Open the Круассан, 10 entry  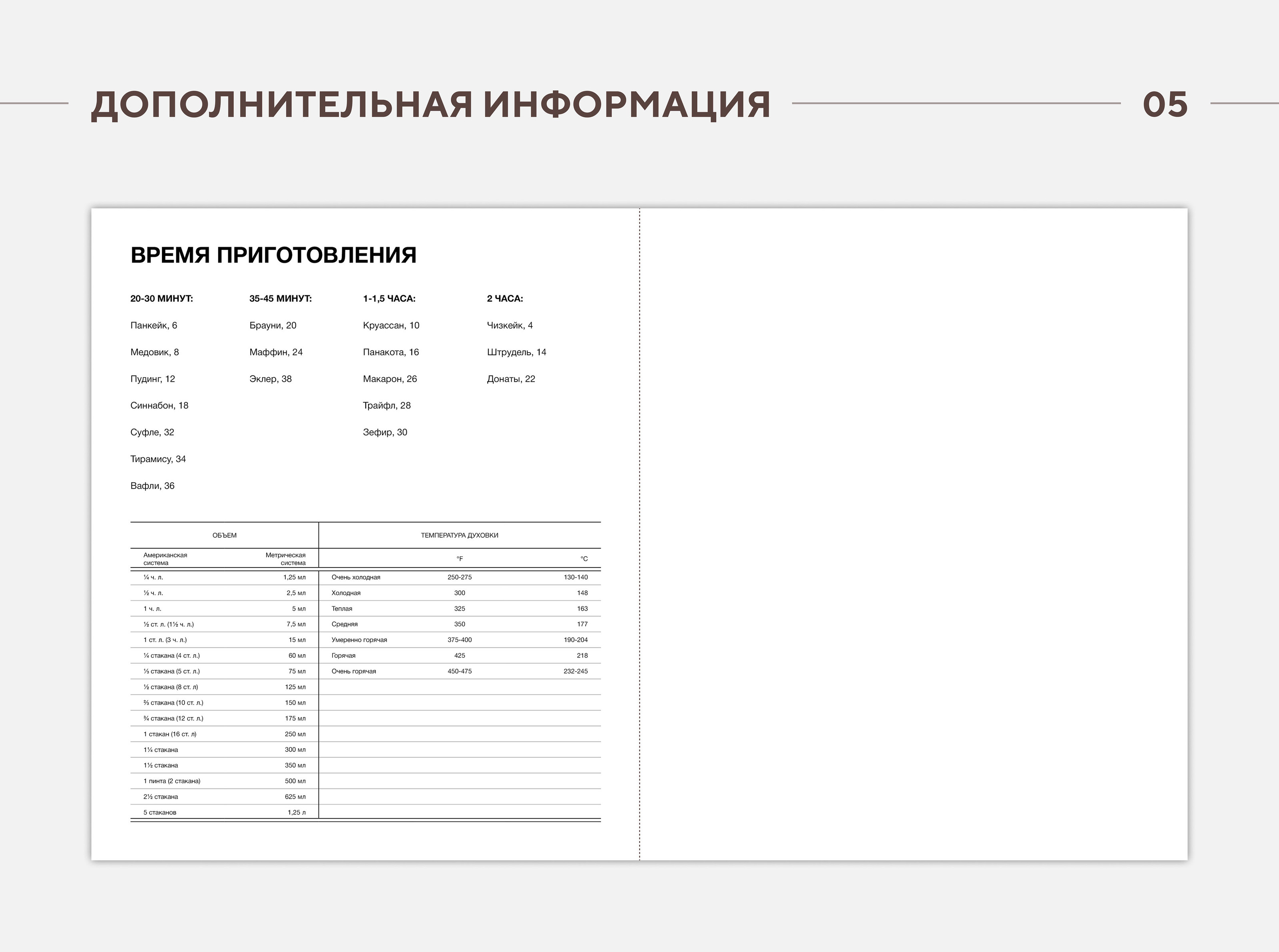coord(391,326)
